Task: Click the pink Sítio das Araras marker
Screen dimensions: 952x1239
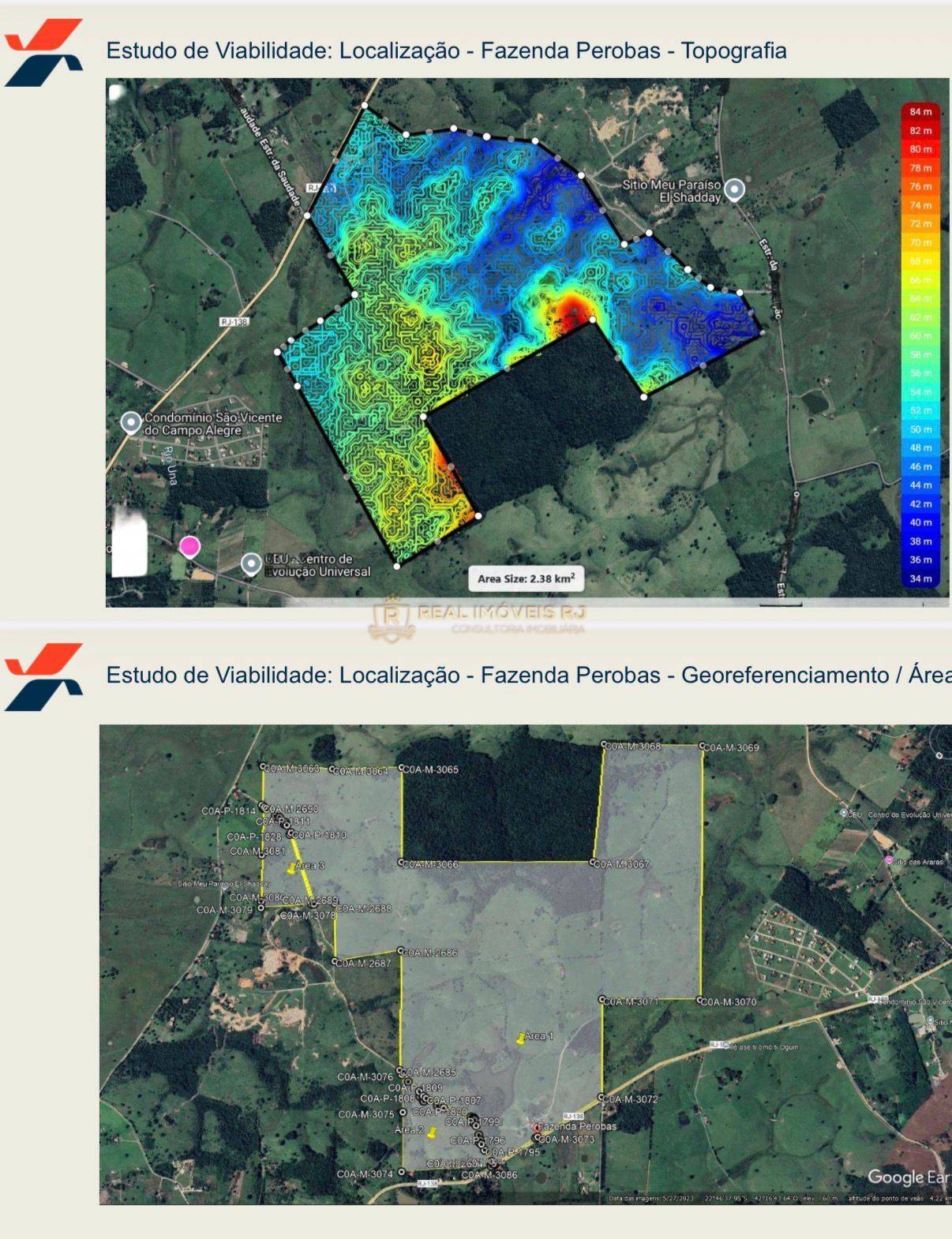Action: (x=890, y=861)
